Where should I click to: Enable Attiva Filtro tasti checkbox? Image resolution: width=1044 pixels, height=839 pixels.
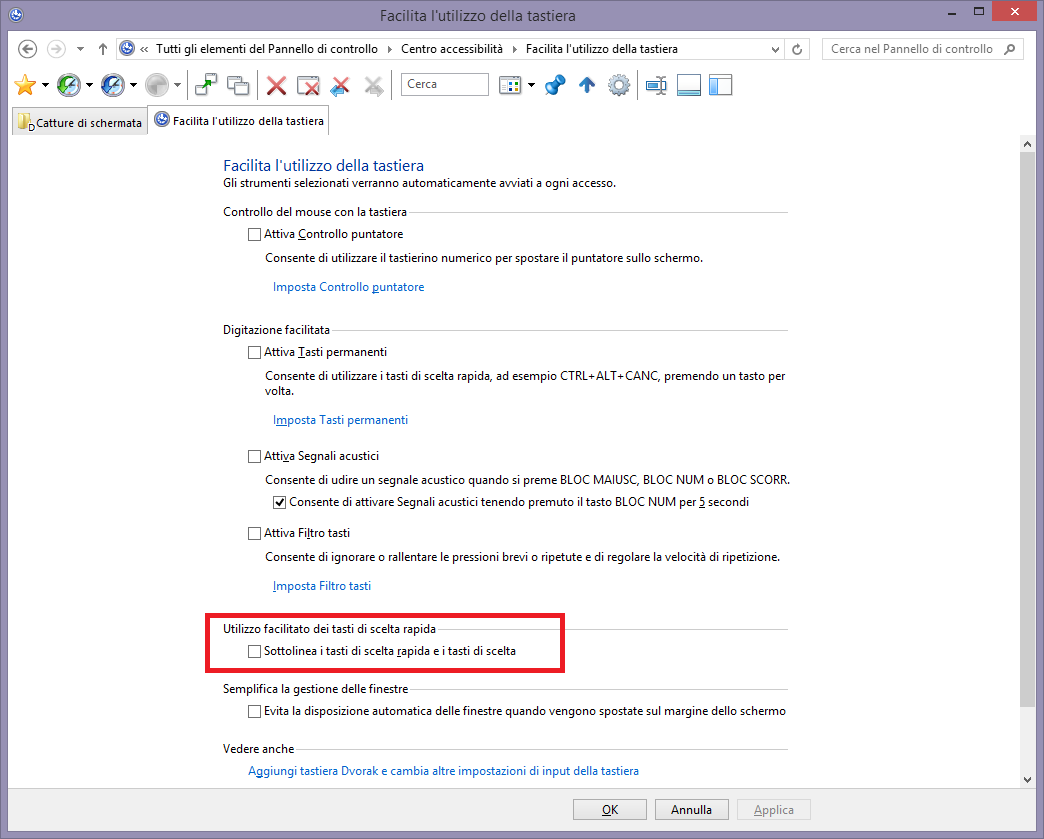click(x=254, y=533)
